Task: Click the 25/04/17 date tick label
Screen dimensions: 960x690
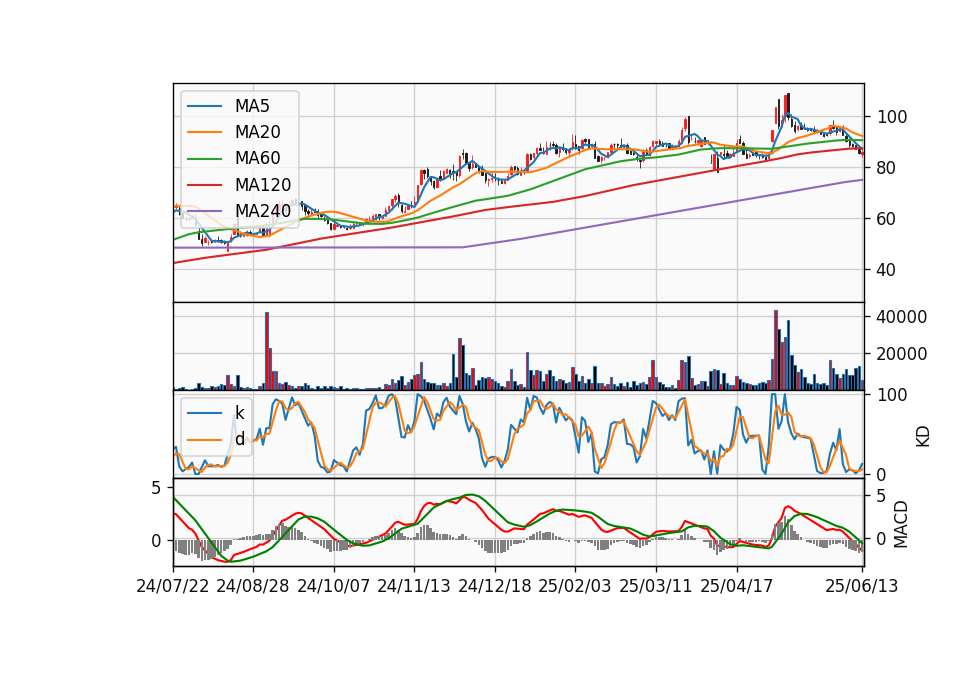Action: click(x=737, y=586)
